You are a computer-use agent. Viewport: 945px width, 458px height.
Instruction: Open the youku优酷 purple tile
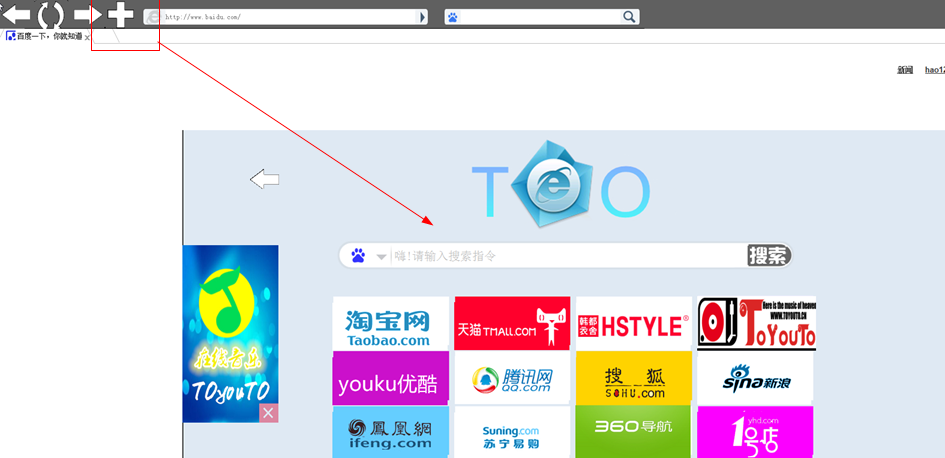[389, 380]
